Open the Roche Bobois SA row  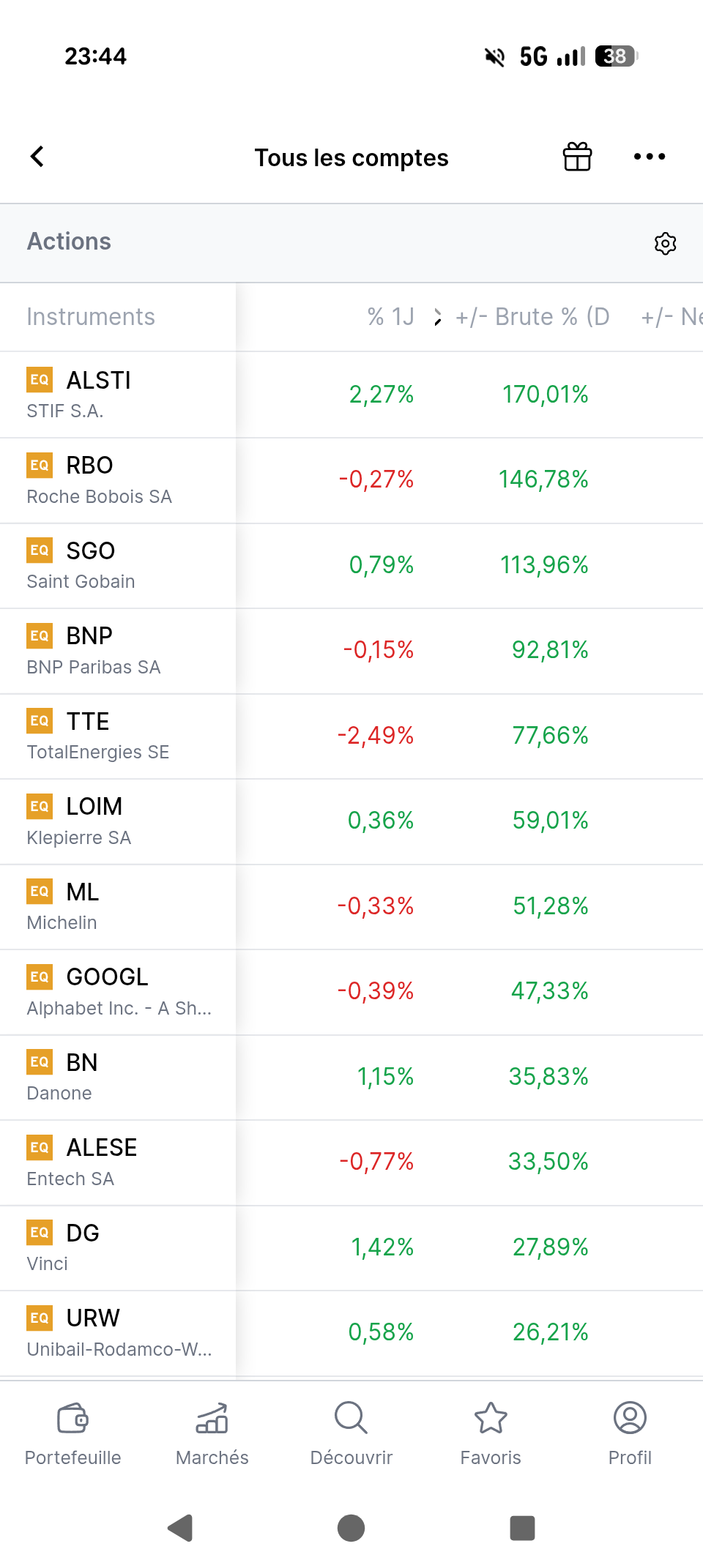pos(117,480)
